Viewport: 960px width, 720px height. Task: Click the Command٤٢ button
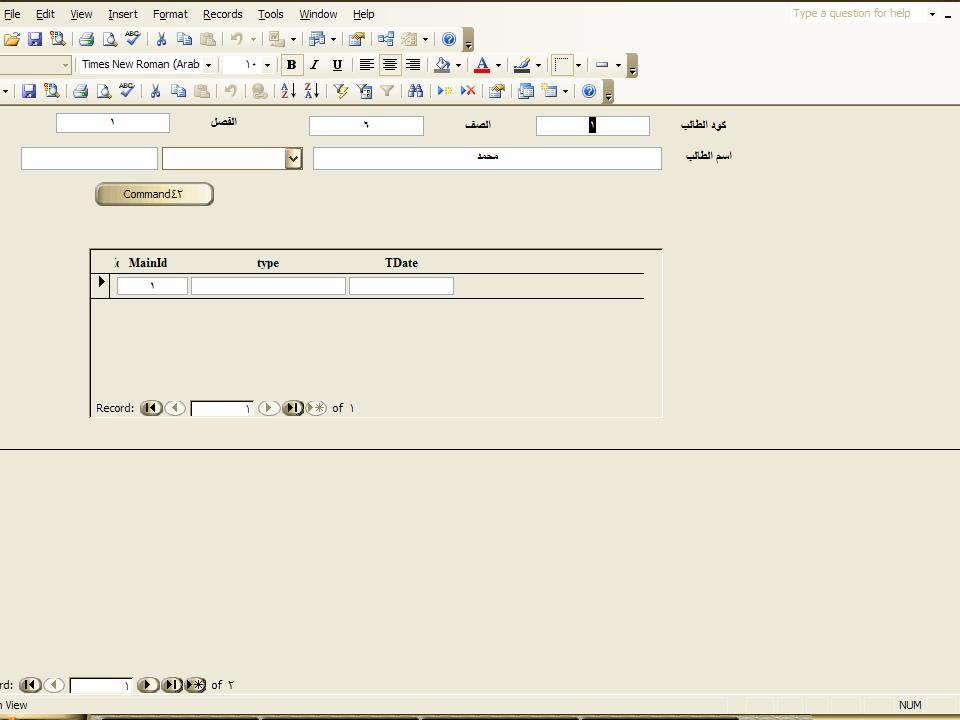[x=154, y=194]
